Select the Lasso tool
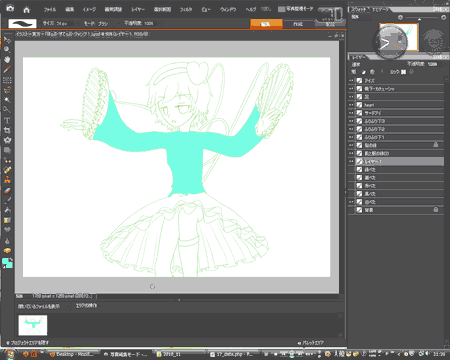 [x=7, y=90]
